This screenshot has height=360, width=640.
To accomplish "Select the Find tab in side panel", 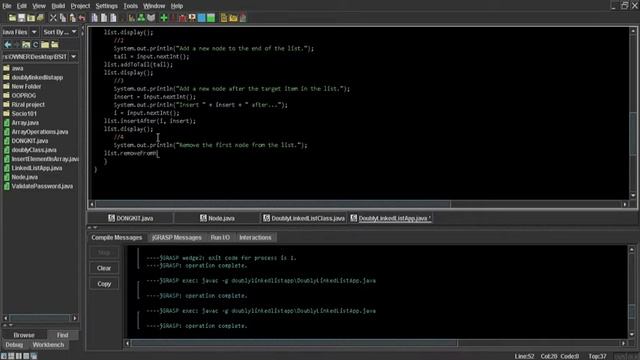I will pos(62,335).
